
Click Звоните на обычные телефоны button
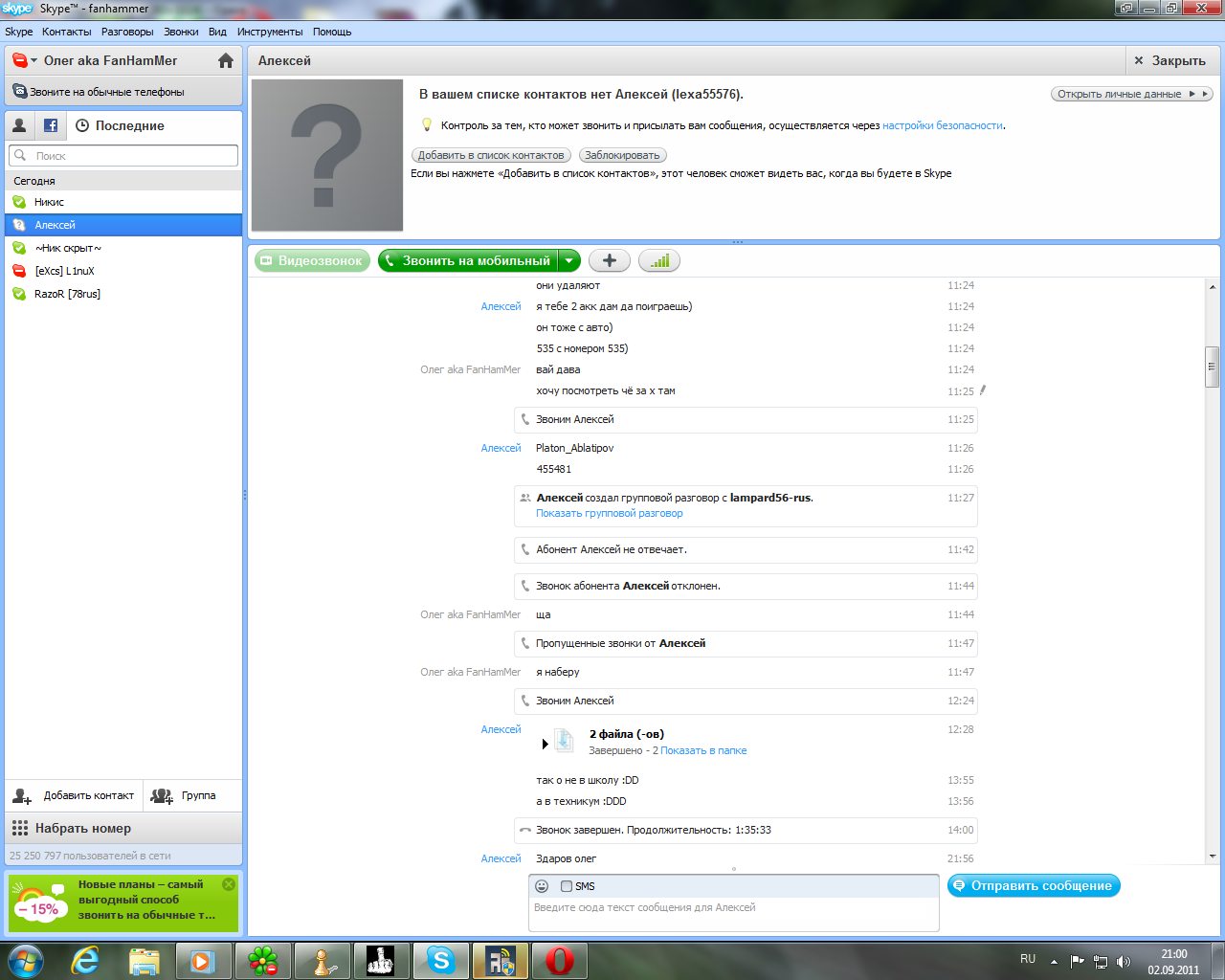[x=123, y=92]
